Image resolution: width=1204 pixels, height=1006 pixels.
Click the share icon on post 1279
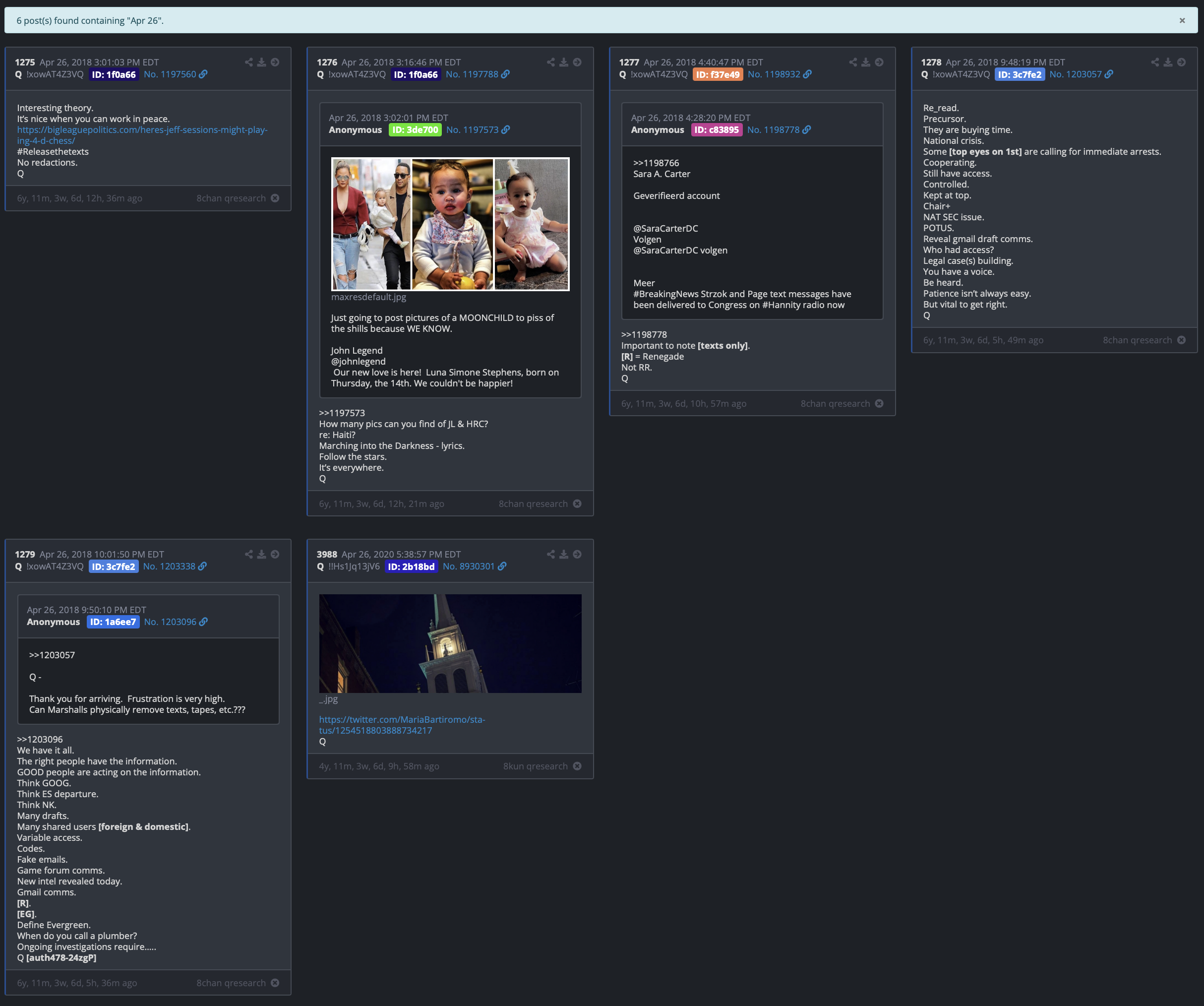[x=249, y=554]
